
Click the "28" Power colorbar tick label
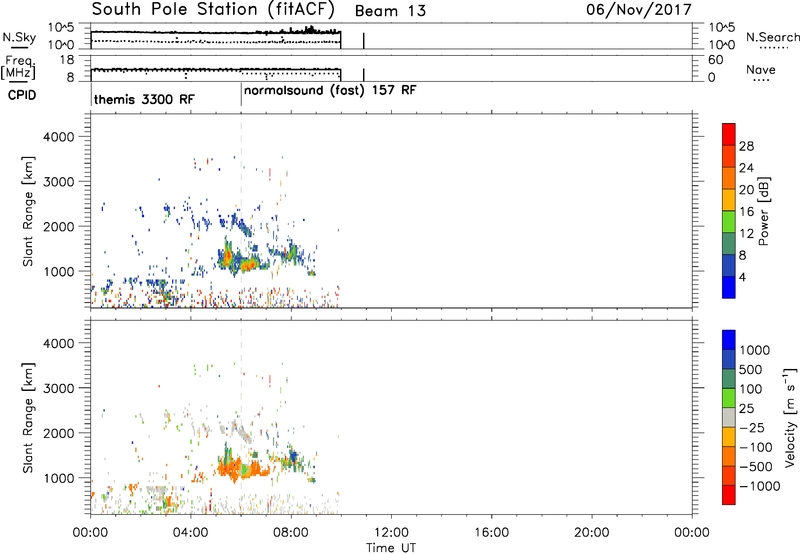click(746, 146)
